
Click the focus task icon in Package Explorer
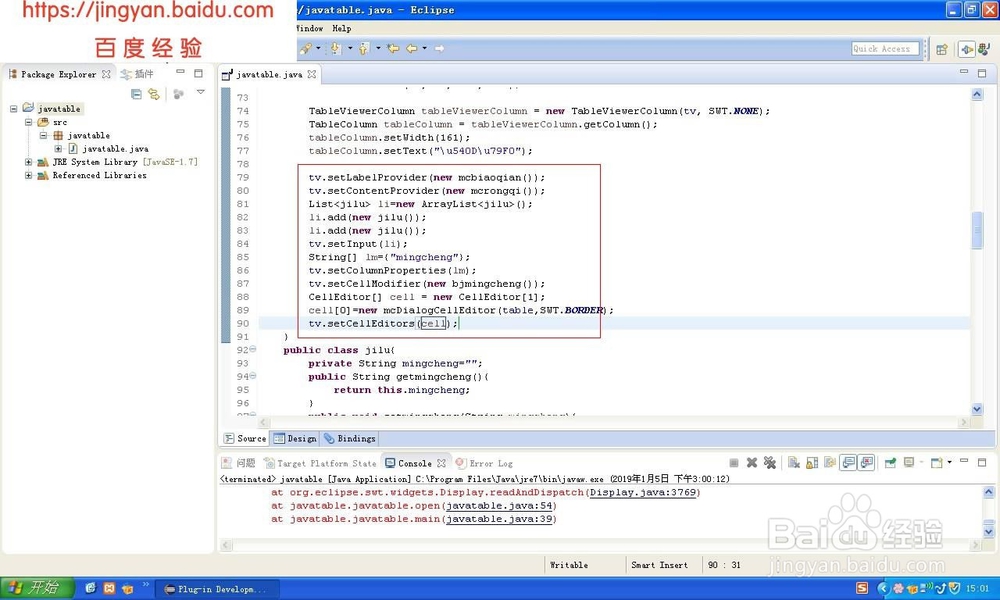179,94
